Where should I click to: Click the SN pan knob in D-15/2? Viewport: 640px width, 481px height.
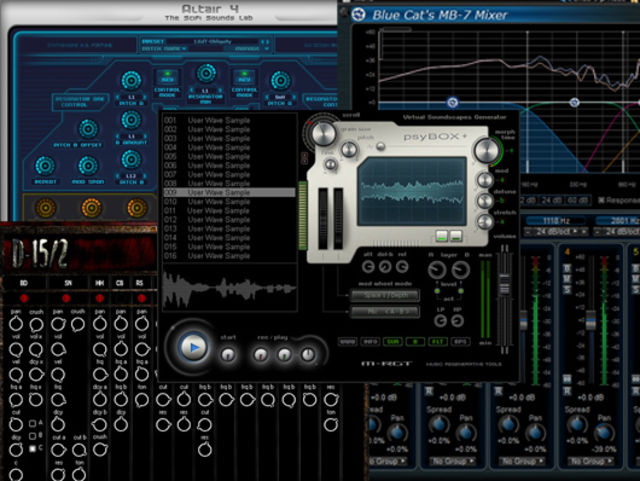point(58,324)
